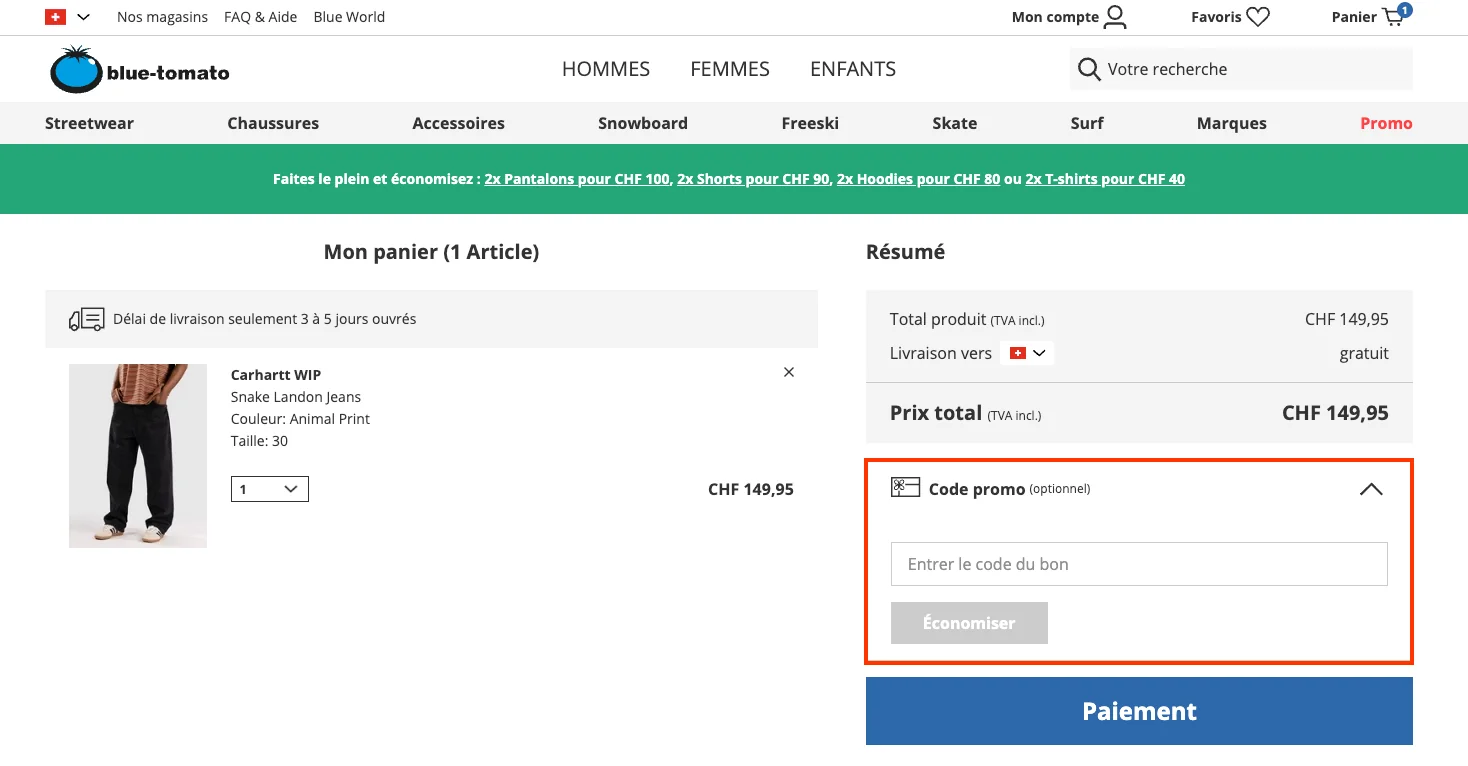Viewport: 1468px width, 766px height.
Task: Open FAQ & Aide link
Action: point(260,17)
